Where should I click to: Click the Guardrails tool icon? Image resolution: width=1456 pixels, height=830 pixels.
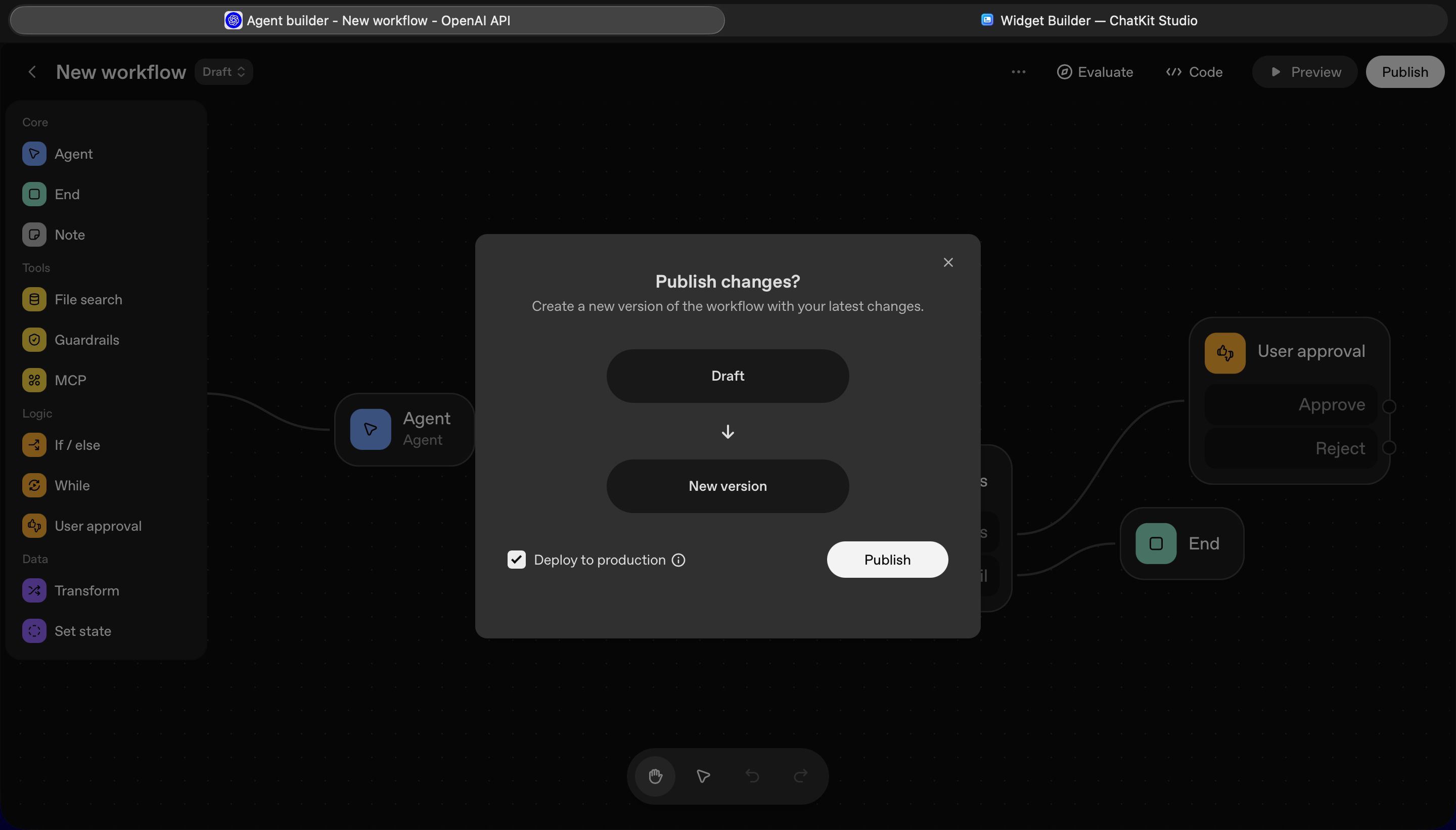(x=34, y=340)
